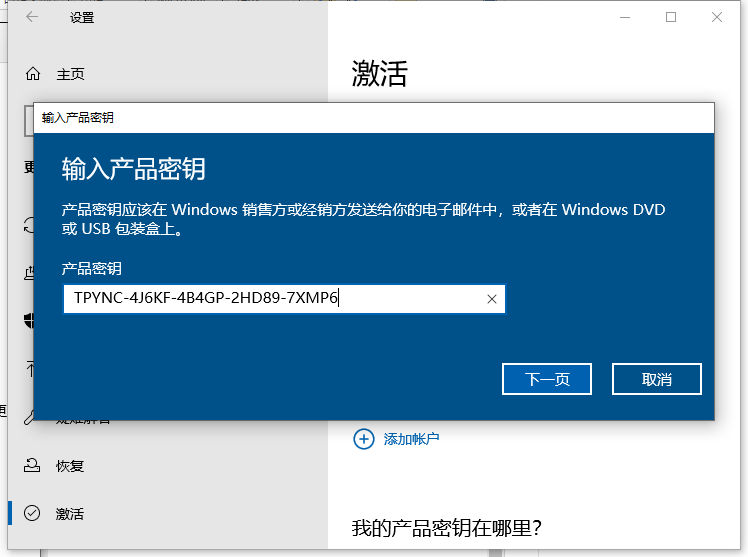This screenshot has width=748, height=557.
Task: Select the 恢复 label in sidebar
Action: pos(70,466)
